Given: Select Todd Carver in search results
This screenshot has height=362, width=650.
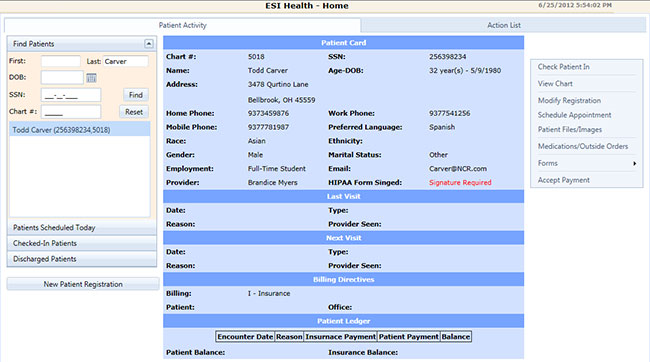Looking at the screenshot, I should (80, 130).
